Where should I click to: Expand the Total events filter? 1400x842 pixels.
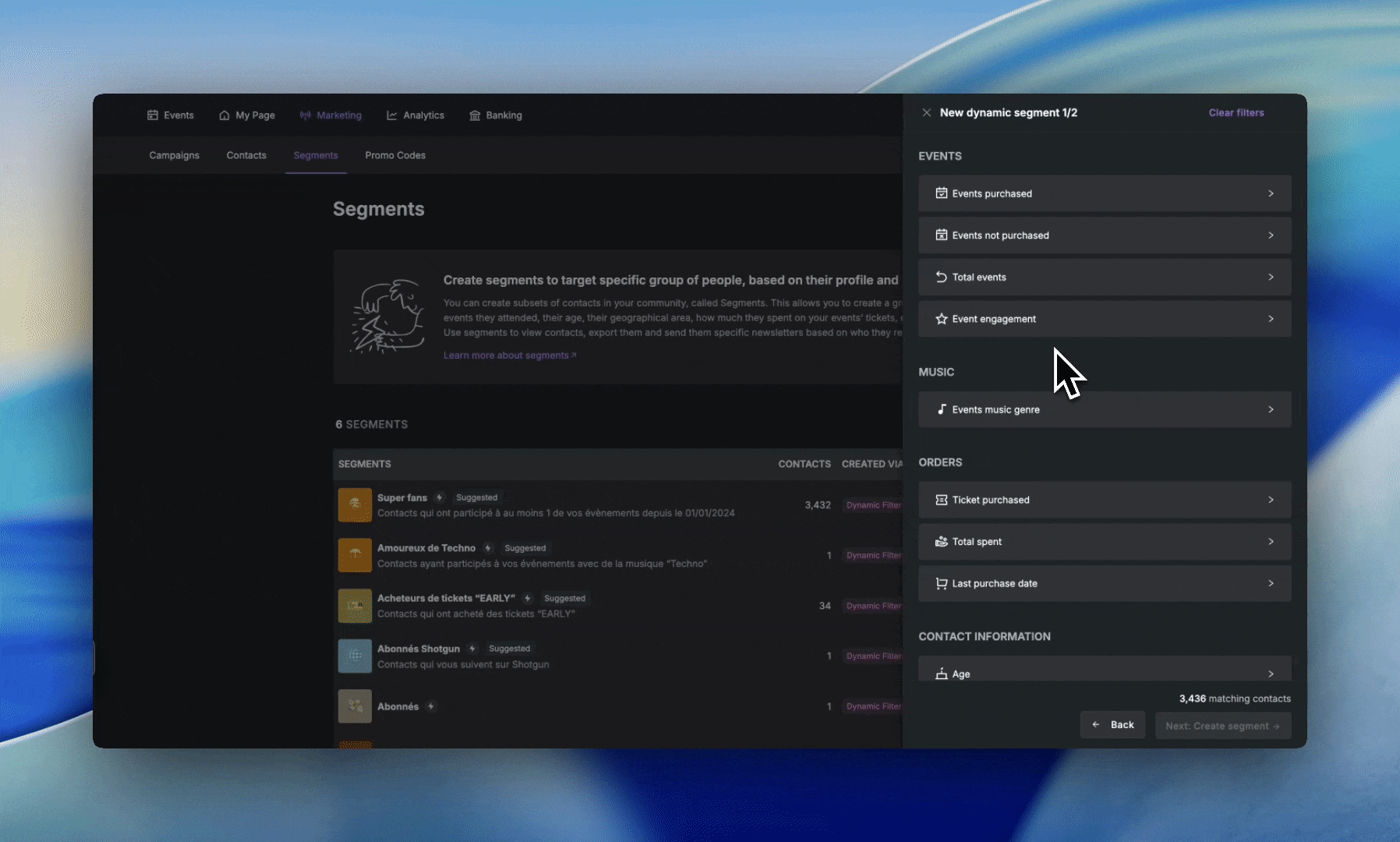click(x=1105, y=277)
